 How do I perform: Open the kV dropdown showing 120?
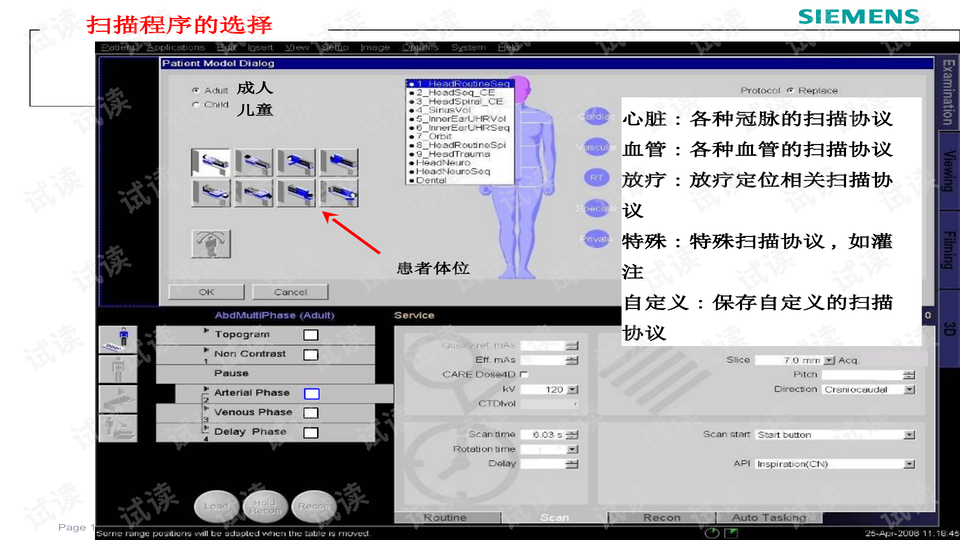[572, 389]
